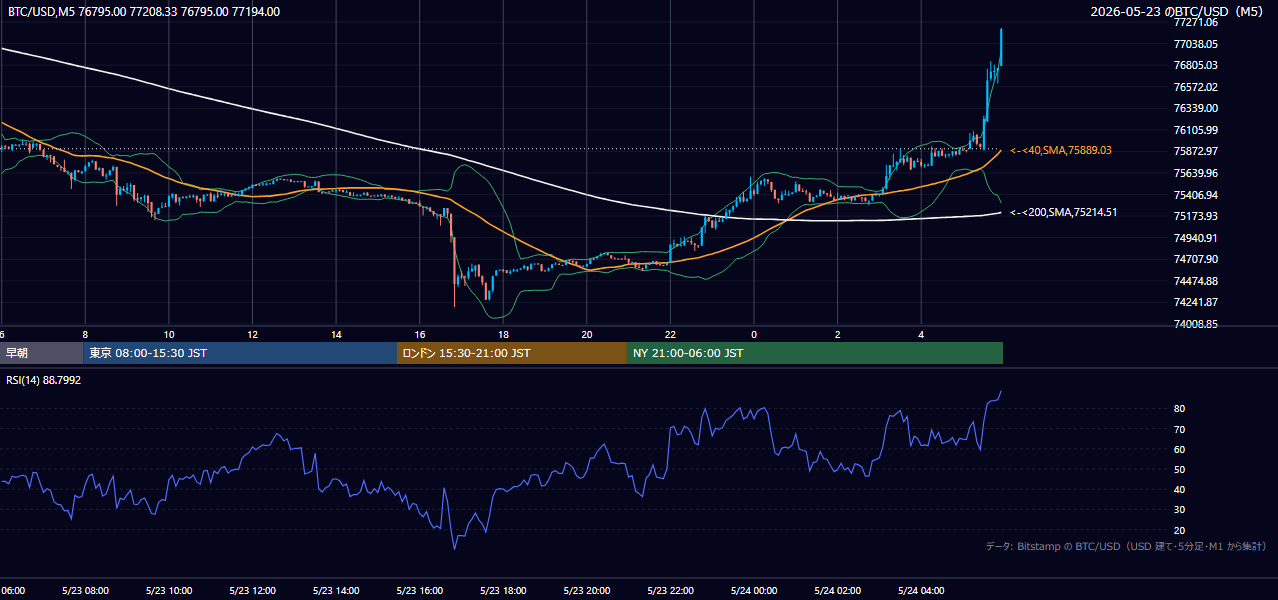Click the 5/23 10:00 bottom time label
Viewport: 1278px width, 600px height.
[x=169, y=591]
